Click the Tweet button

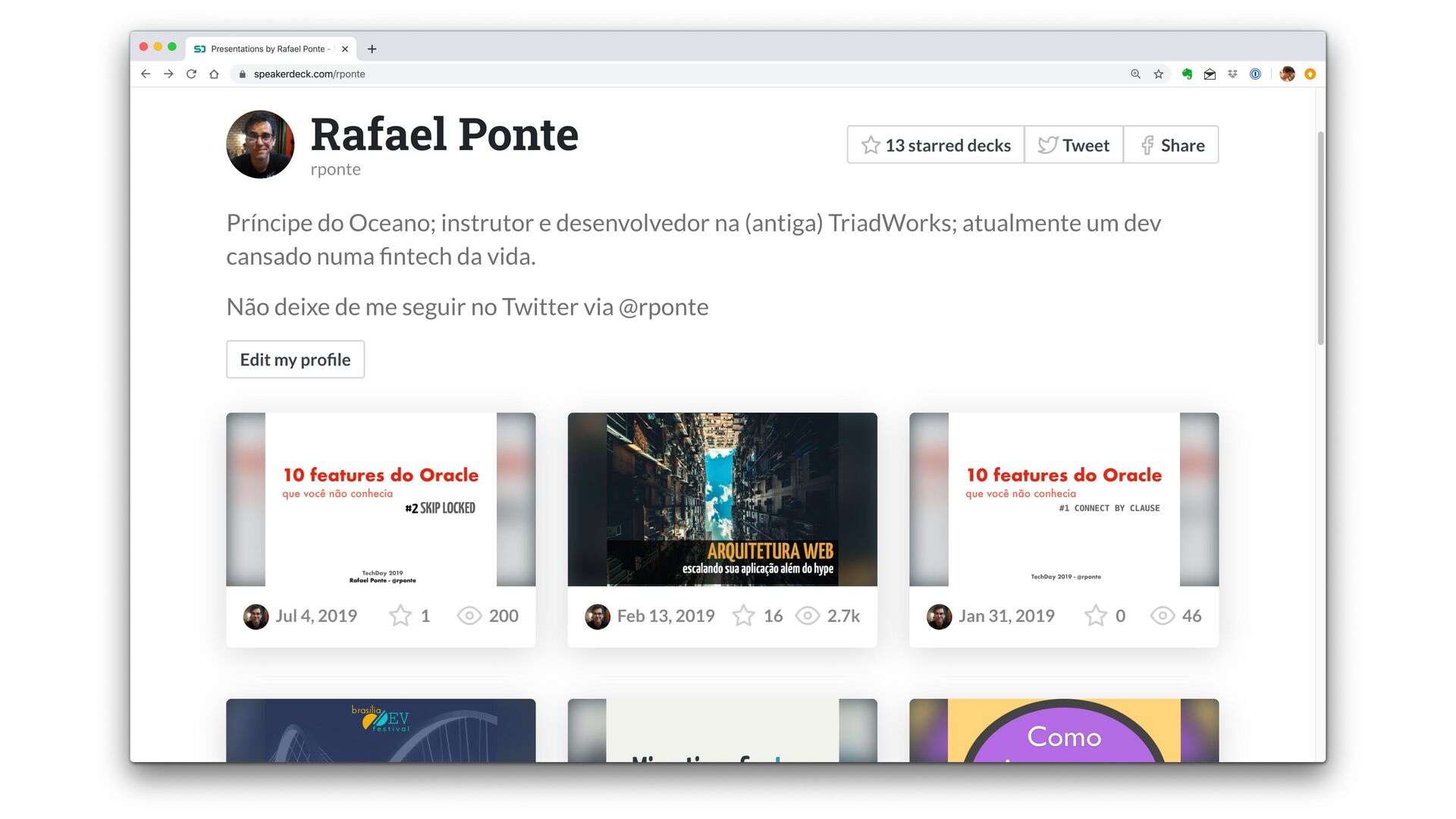[1073, 145]
